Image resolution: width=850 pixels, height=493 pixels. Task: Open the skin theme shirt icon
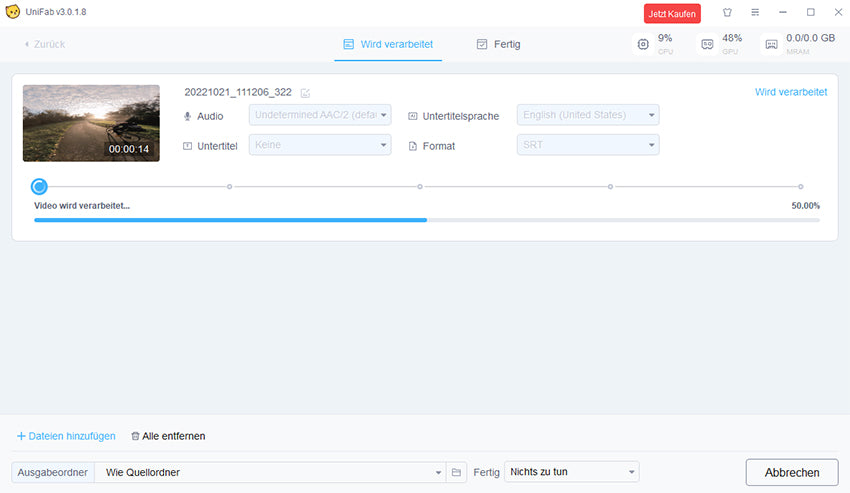pyautogui.click(x=727, y=13)
